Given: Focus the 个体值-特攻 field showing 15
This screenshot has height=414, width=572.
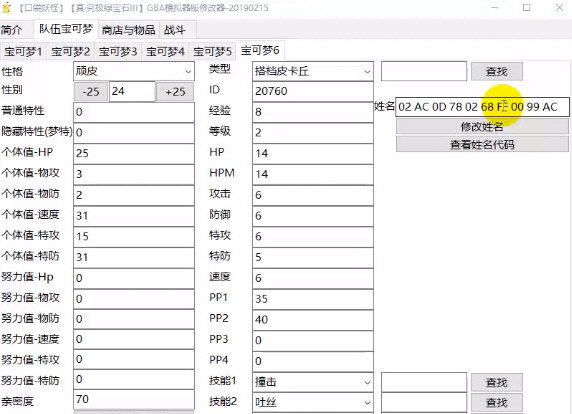Looking at the screenshot, I should point(134,236).
